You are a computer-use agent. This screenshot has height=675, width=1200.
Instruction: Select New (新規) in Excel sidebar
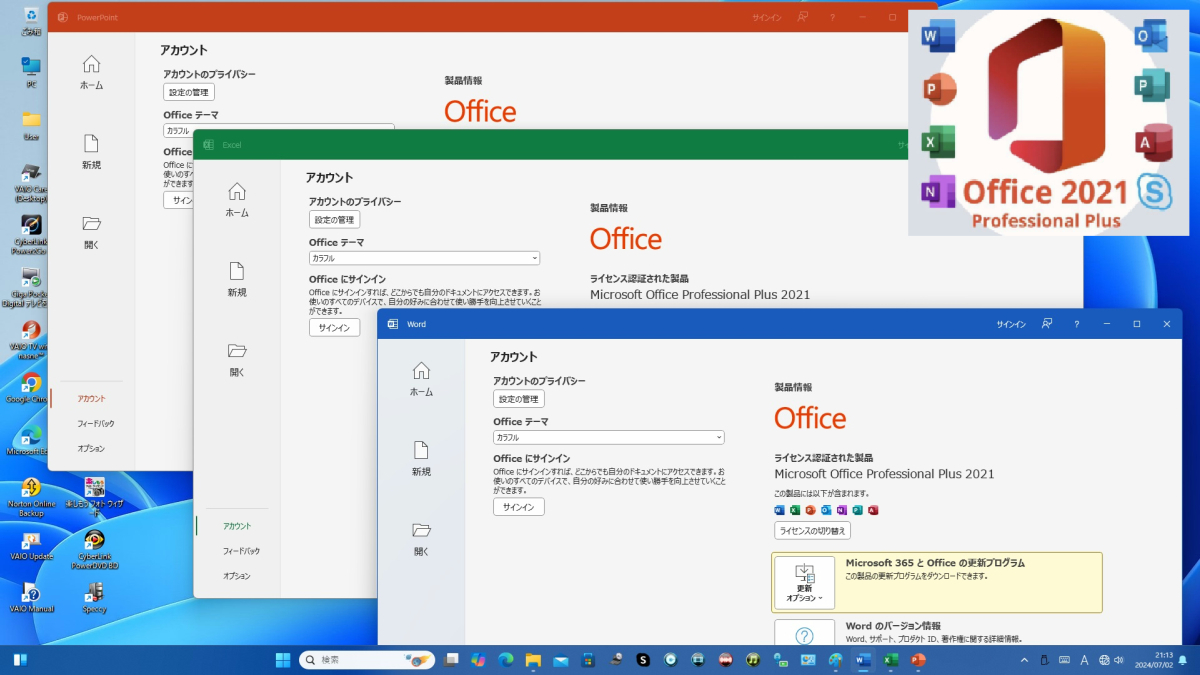pyautogui.click(x=237, y=279)
